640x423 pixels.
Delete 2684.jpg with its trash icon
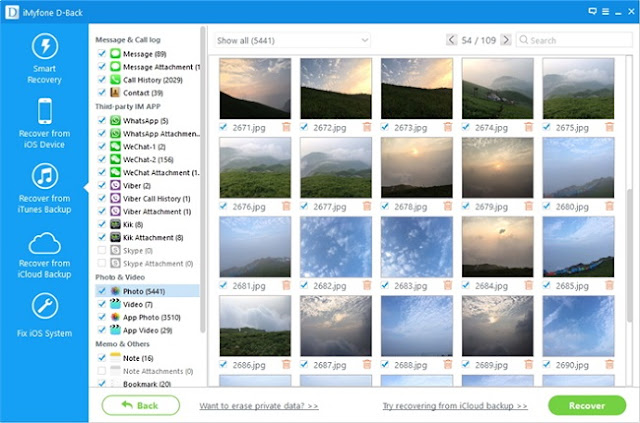529,285
